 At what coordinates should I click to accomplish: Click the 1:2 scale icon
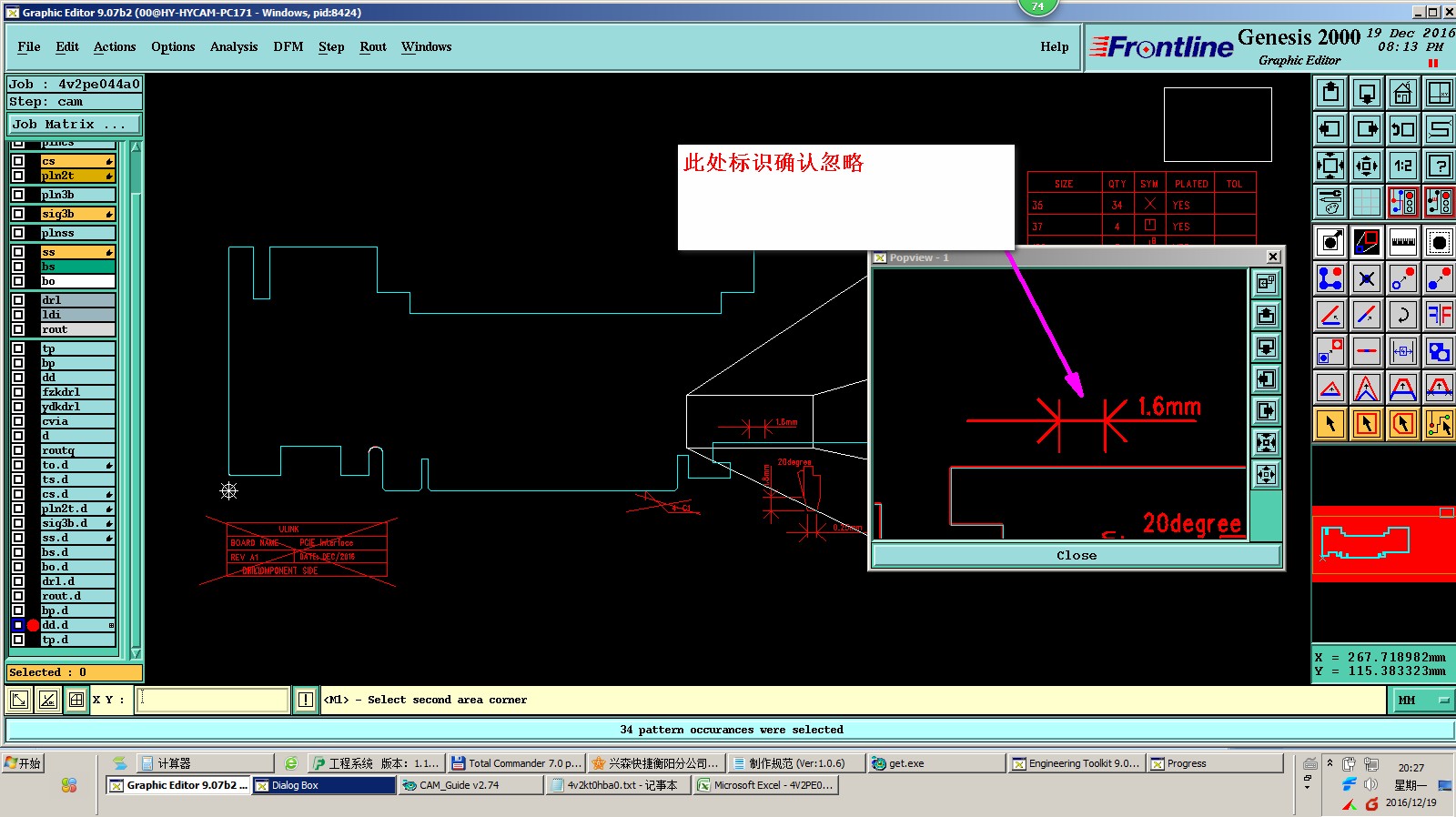tap(1403, 166)
